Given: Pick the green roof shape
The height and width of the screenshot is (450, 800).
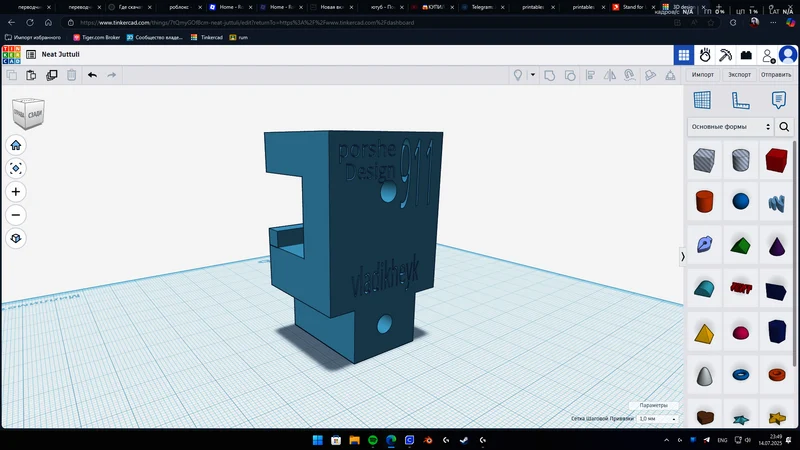Looking at the screenshot, I should tap(740, 245).
